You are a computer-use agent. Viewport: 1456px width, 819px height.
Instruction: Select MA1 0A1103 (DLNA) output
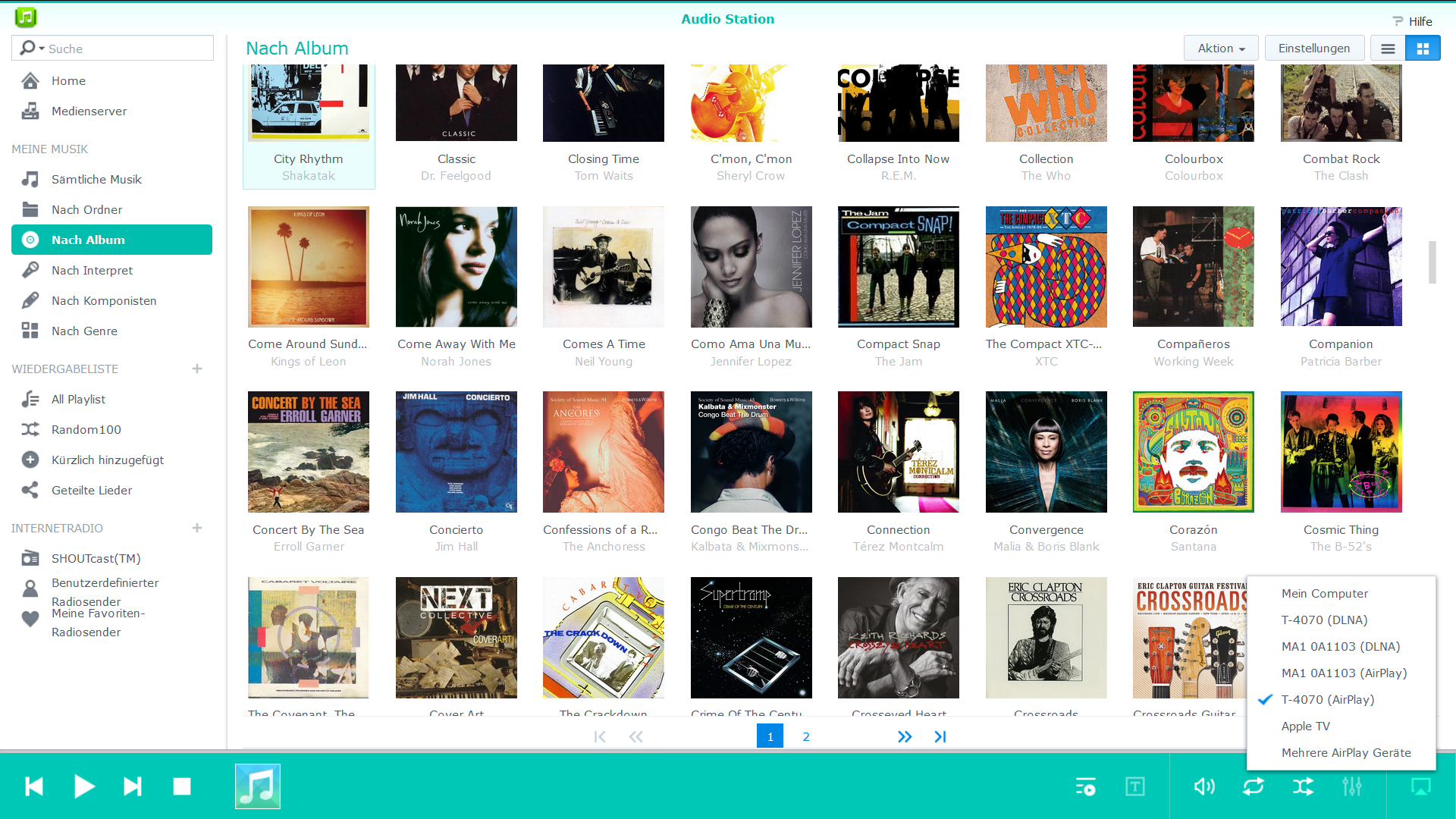[1341, 646]
